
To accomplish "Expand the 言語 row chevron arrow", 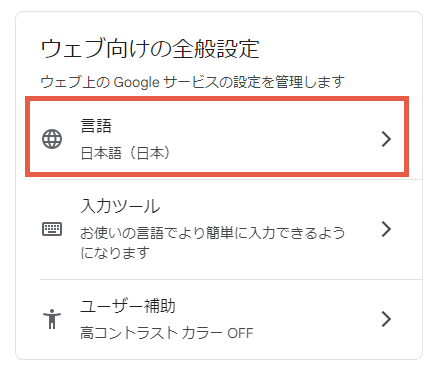I will (386, 139).
